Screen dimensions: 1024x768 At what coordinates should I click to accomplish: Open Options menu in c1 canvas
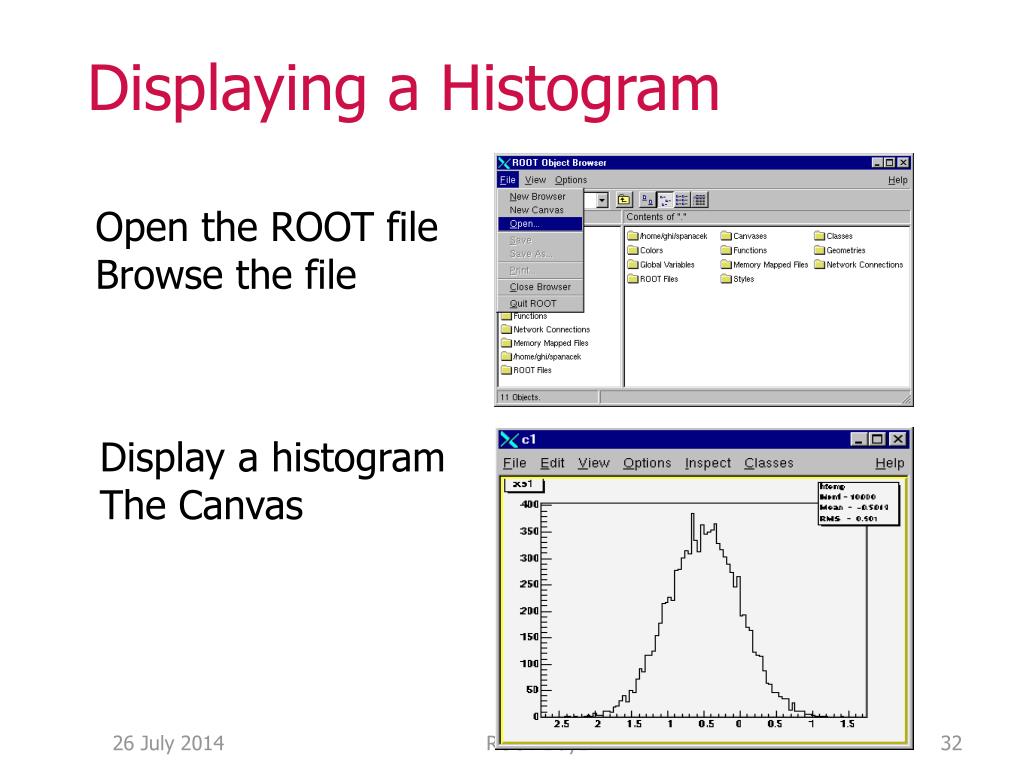click(647, 463)
